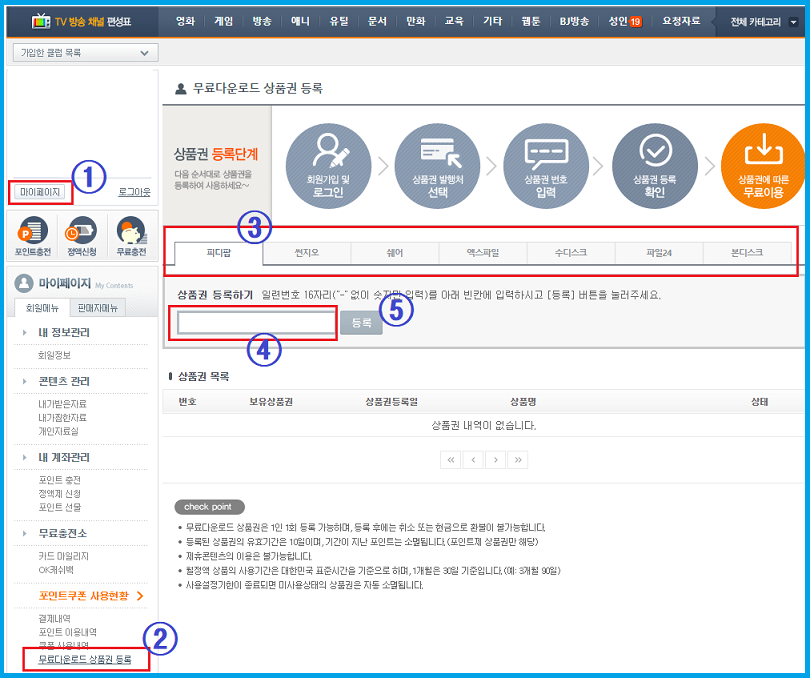
Task: Click the 무료충전 piggy bank icon
Action: [x=131, y=236]
